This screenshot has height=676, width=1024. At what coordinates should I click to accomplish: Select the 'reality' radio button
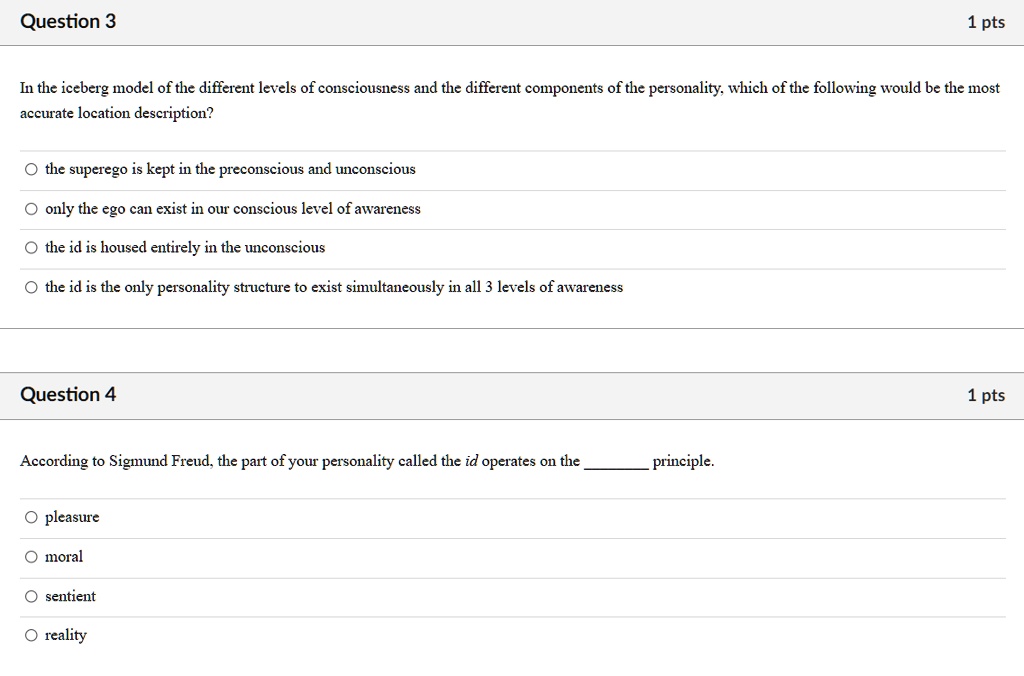pyautogui.click(x=31, y=636)
